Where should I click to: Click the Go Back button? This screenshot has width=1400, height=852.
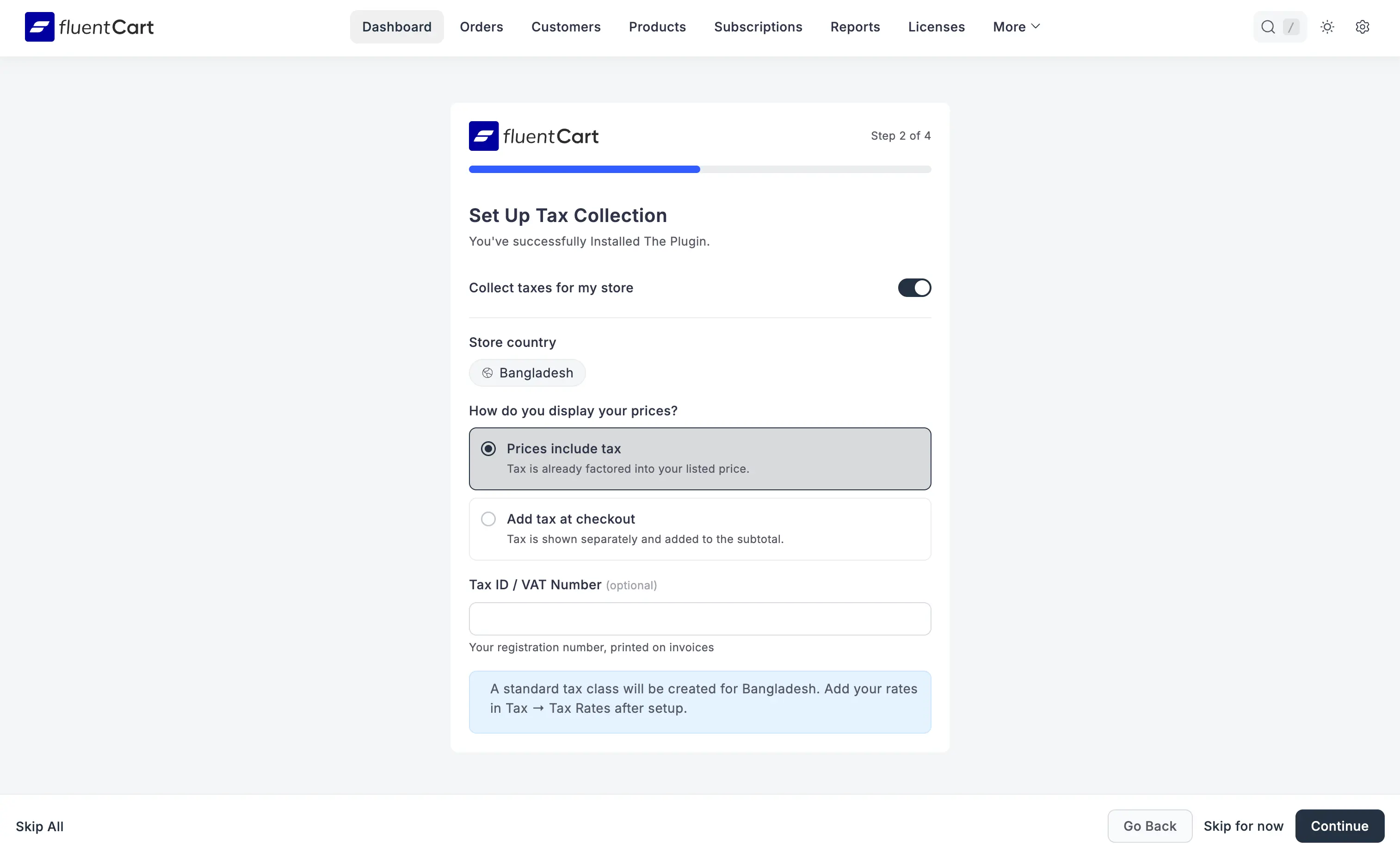1149,826
